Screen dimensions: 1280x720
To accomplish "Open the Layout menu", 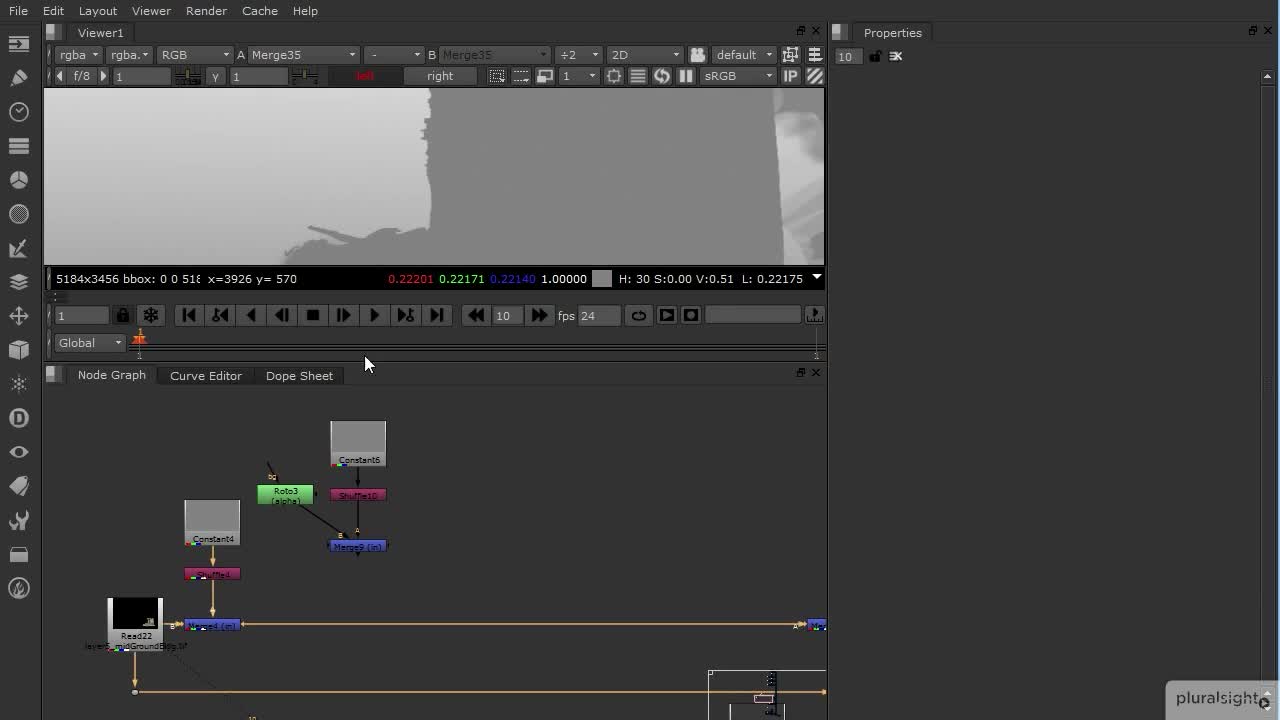I will click(x=98, y=11).
